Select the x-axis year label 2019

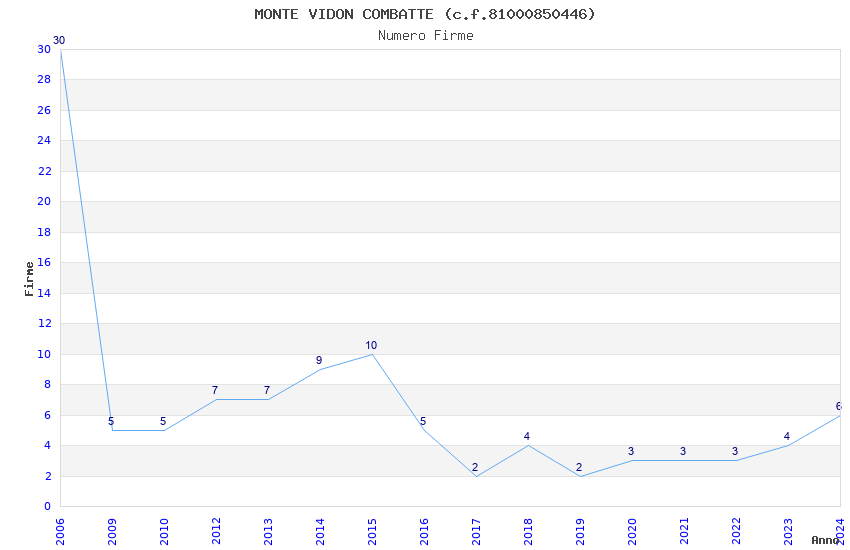[x=581, y=532]
